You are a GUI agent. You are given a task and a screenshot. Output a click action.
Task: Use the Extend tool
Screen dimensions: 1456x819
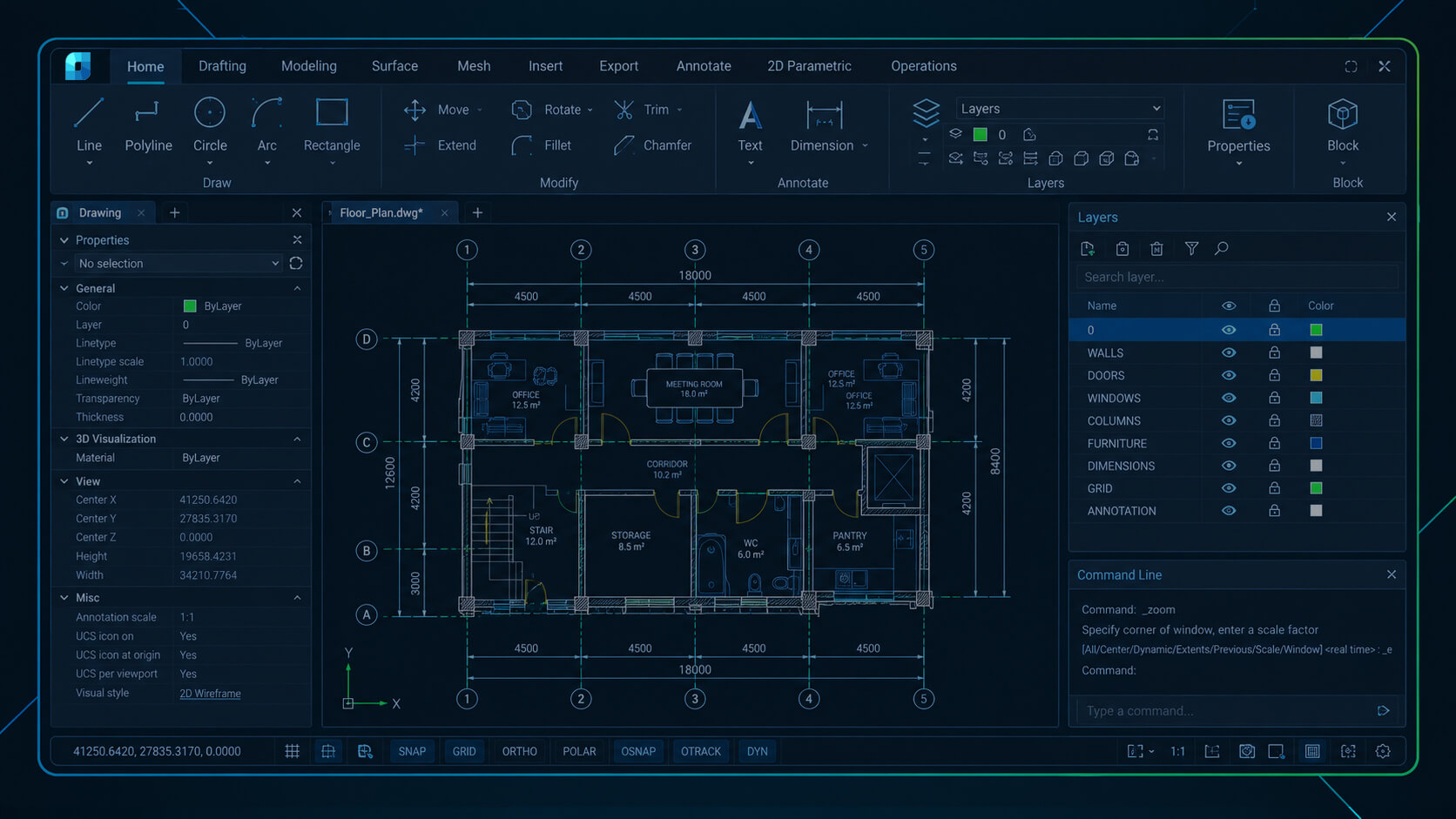pos(441,145)
